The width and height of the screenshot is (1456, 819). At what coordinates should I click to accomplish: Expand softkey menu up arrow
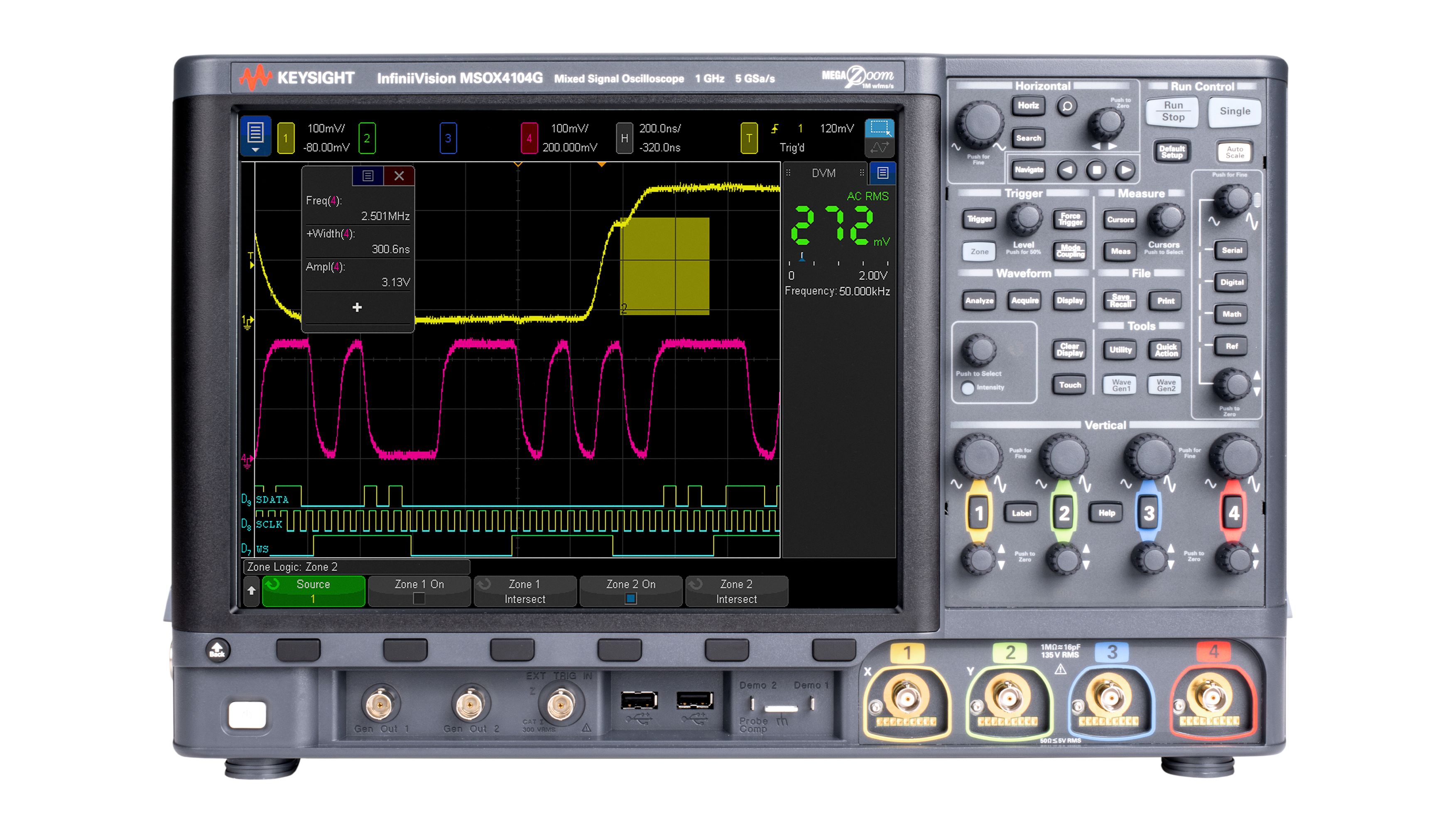[252, 591]
